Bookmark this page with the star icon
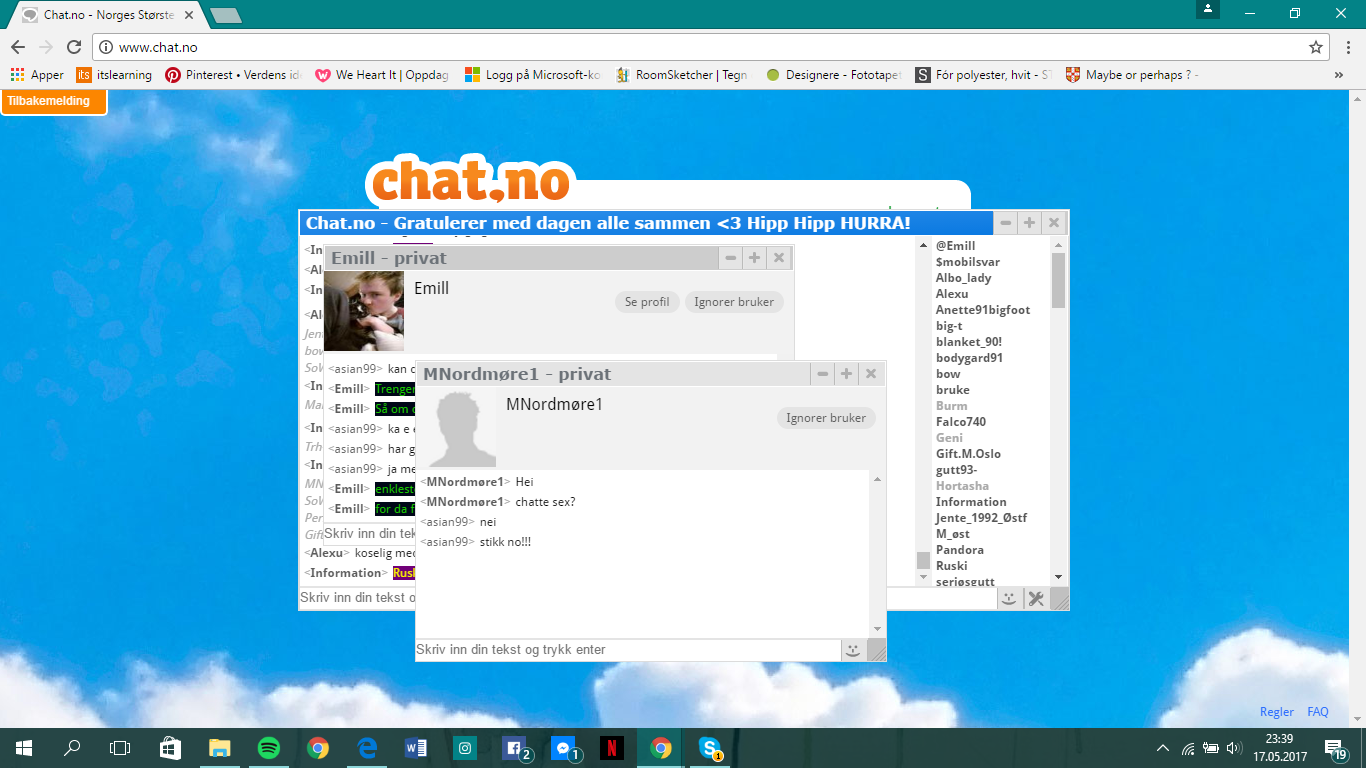The height and width of the screenshot is (768, 1366). point(1316,47)
